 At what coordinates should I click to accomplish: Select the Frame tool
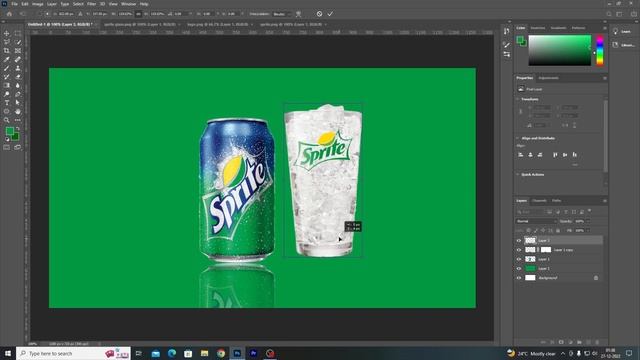click(18, 51)
